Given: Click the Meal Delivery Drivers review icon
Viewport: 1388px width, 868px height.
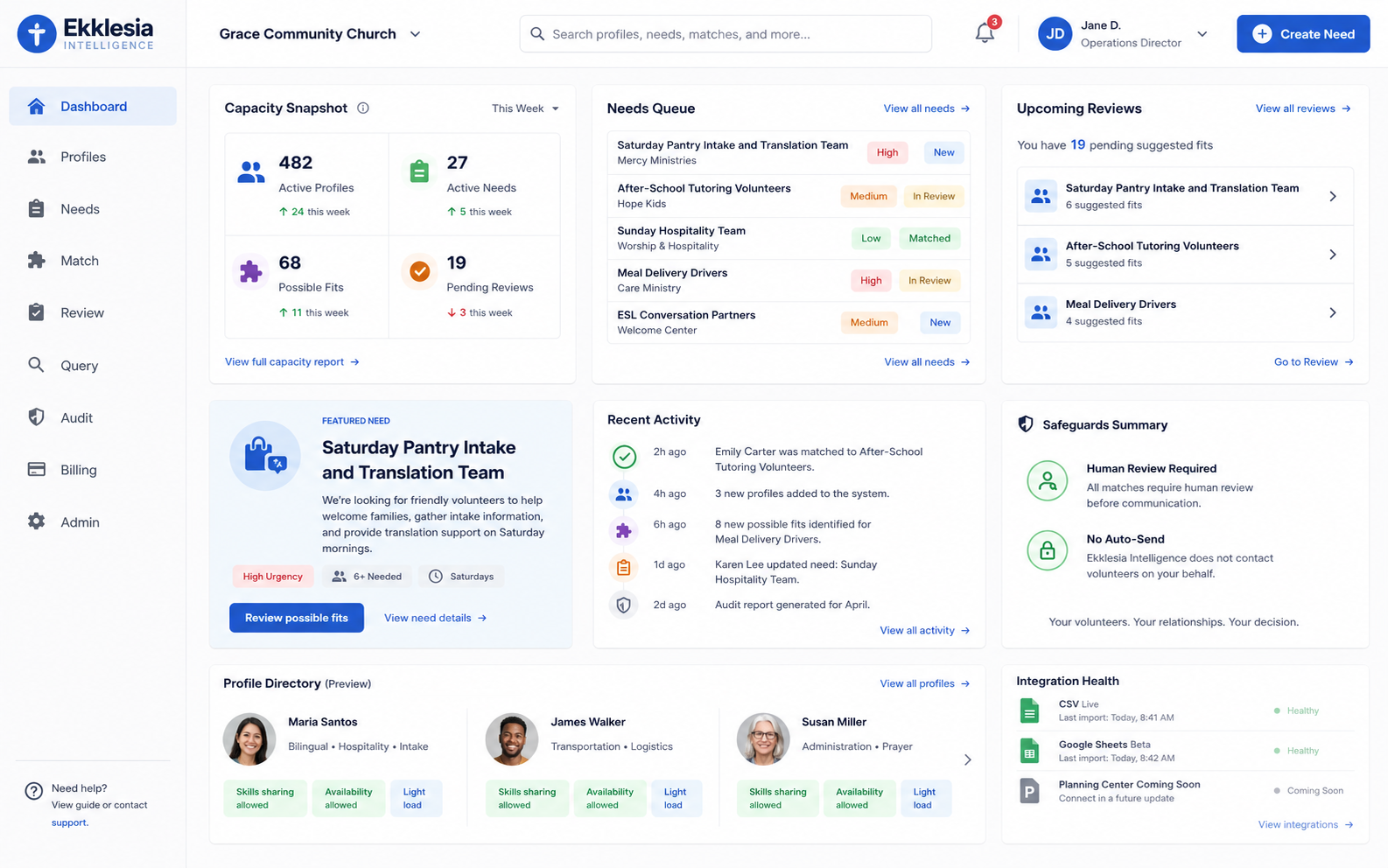Looking at the screenshot, I should pyautogui.click(x=1041, y=312).
